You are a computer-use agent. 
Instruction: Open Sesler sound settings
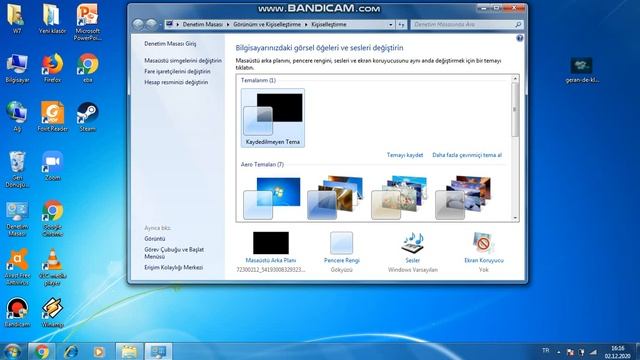pyautogui.click(x=413, y=252)
